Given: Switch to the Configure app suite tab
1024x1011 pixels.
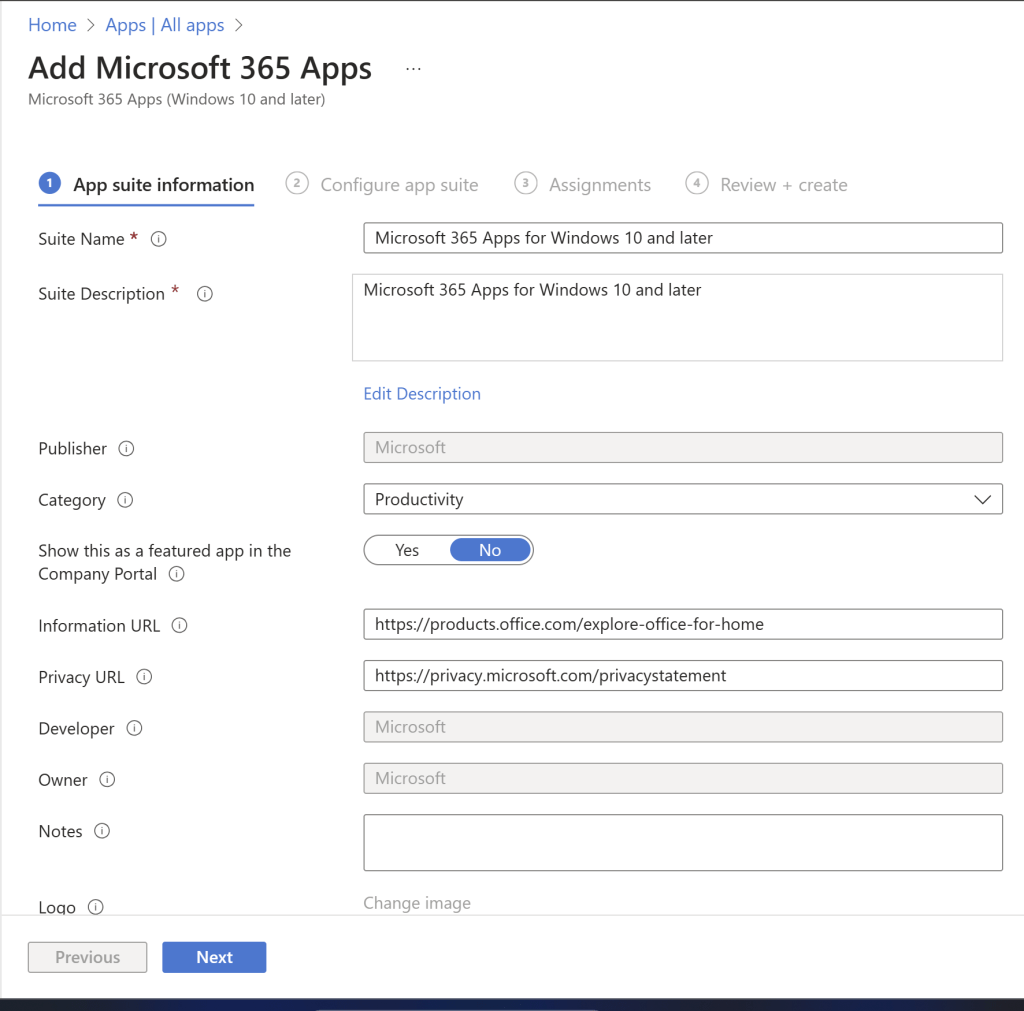Looking at the screenshot, I should 398,185.
